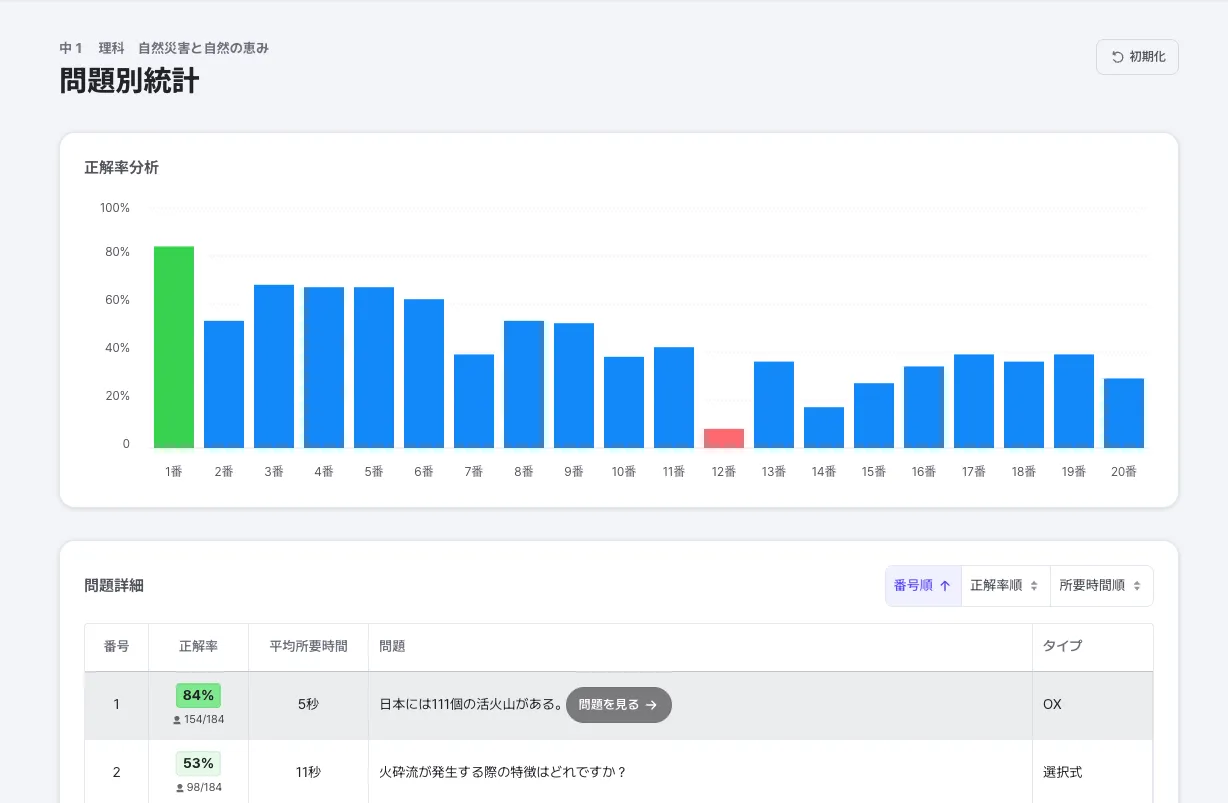Click the 正解率 column header
This screenshot has width=1228, height=803.
point(198,647)
